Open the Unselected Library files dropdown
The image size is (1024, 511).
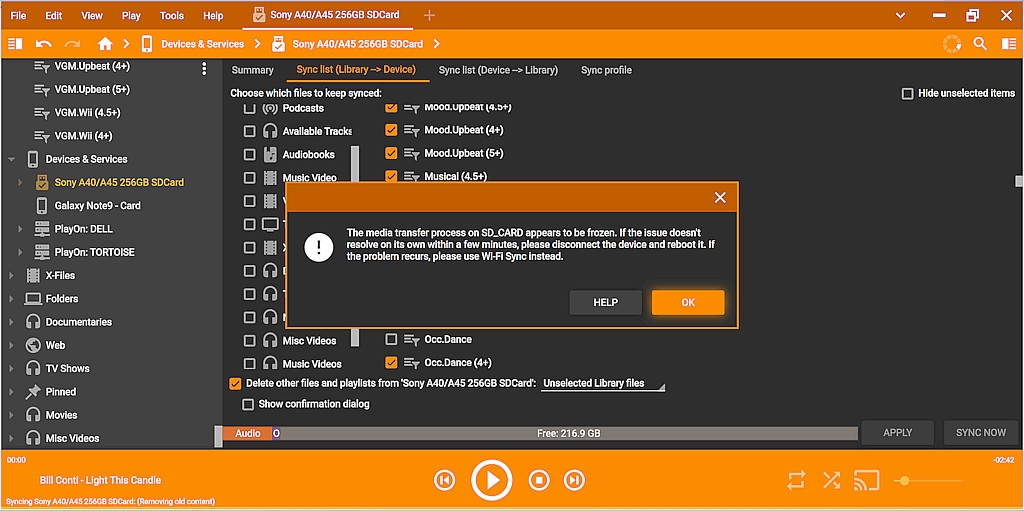[603, 384]
